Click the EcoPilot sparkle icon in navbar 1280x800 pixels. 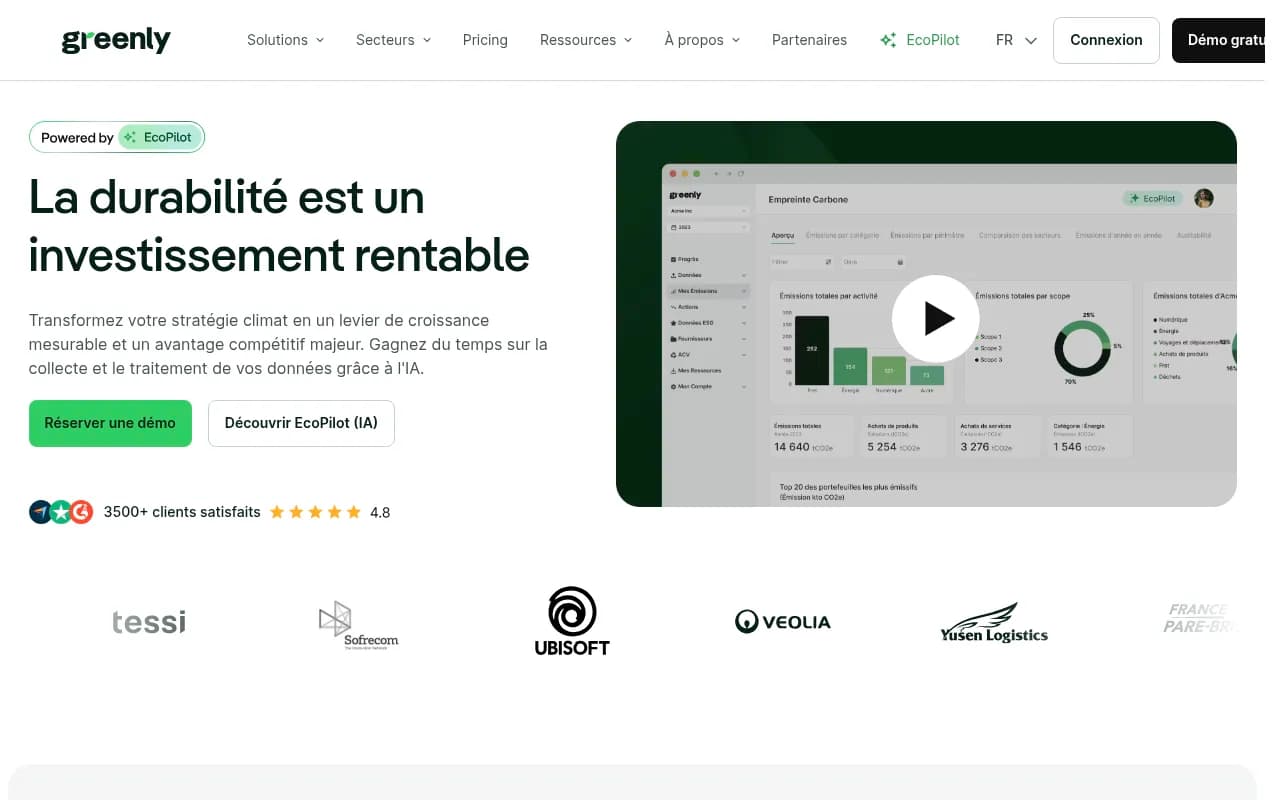(x=888, y=40)
